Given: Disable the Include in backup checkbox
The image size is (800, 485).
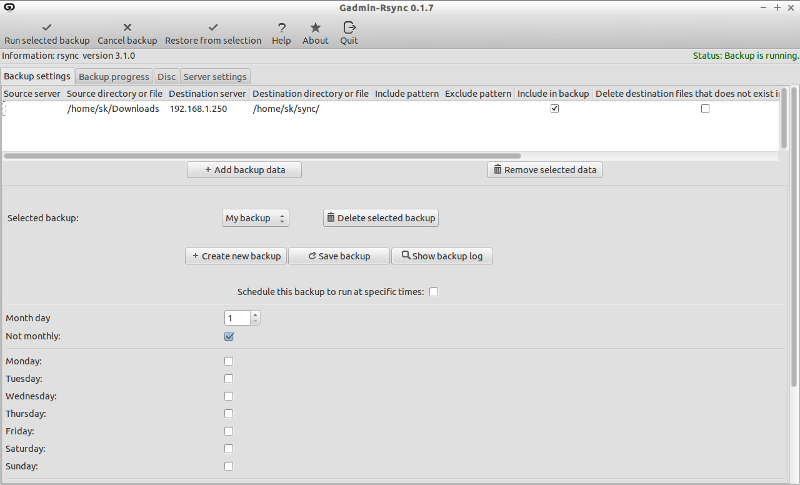Looking at the screenshot, I should [555, 109].
